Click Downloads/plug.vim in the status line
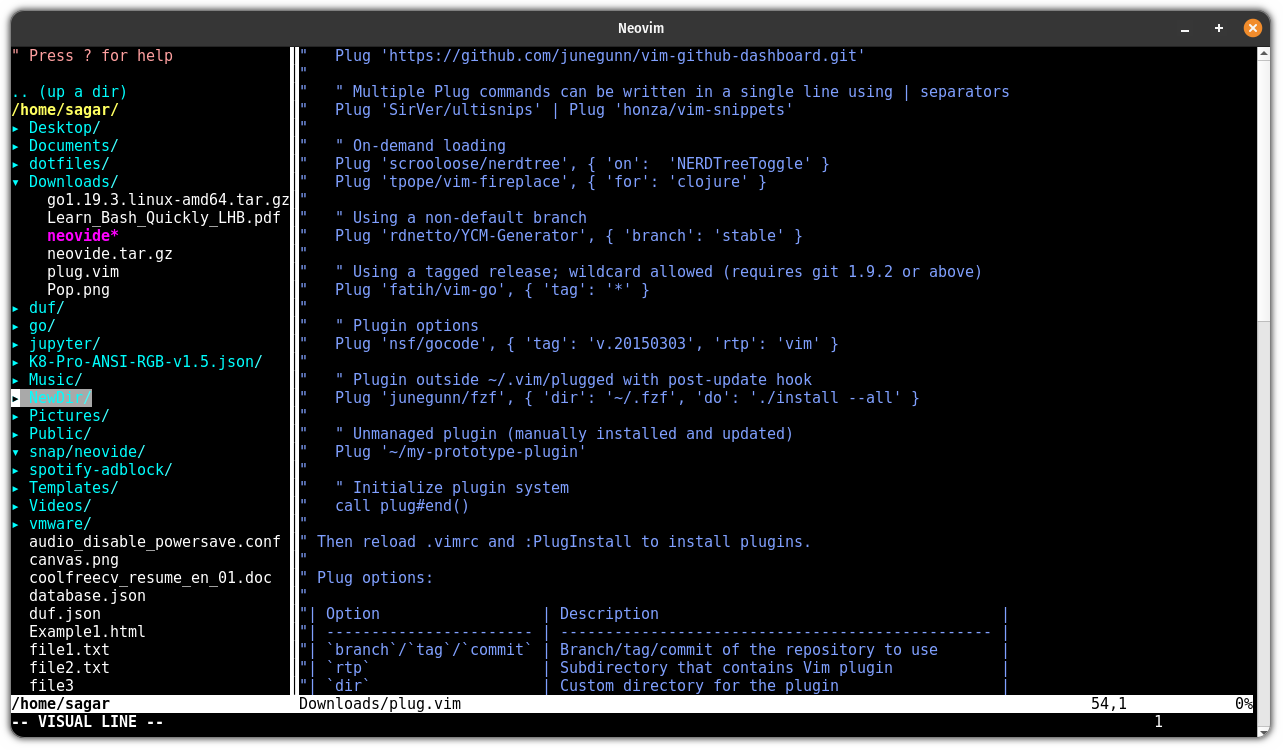This screenshot has width=1283, height=750. pos(380,703)
